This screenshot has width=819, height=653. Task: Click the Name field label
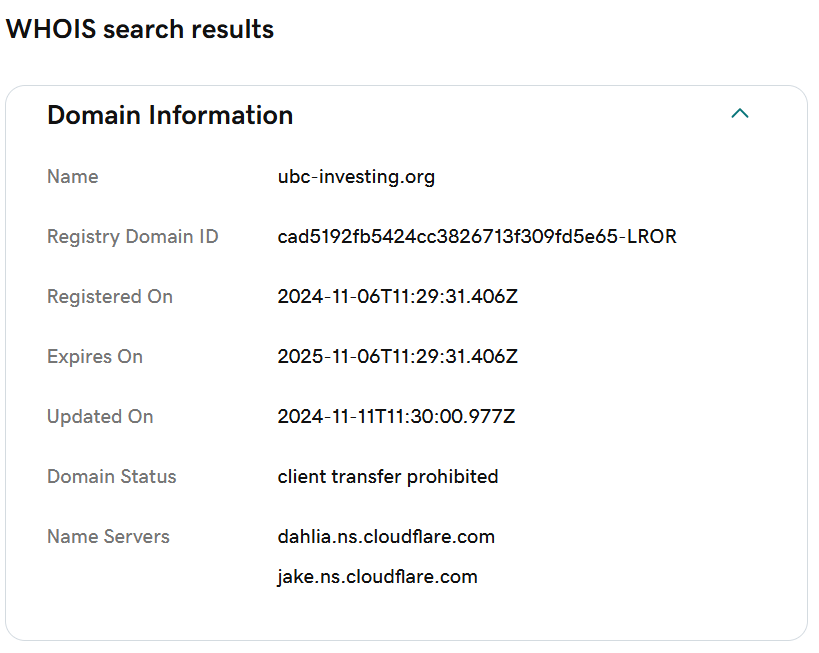coord(73,177)
